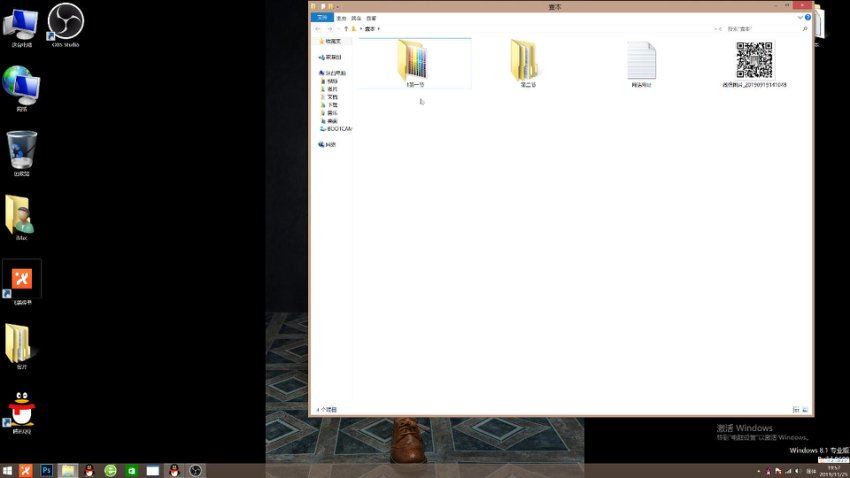Select Network (网络) in the Explorer sidebar
The width and height of the screenshot is (850, 478).
(327, 145)
